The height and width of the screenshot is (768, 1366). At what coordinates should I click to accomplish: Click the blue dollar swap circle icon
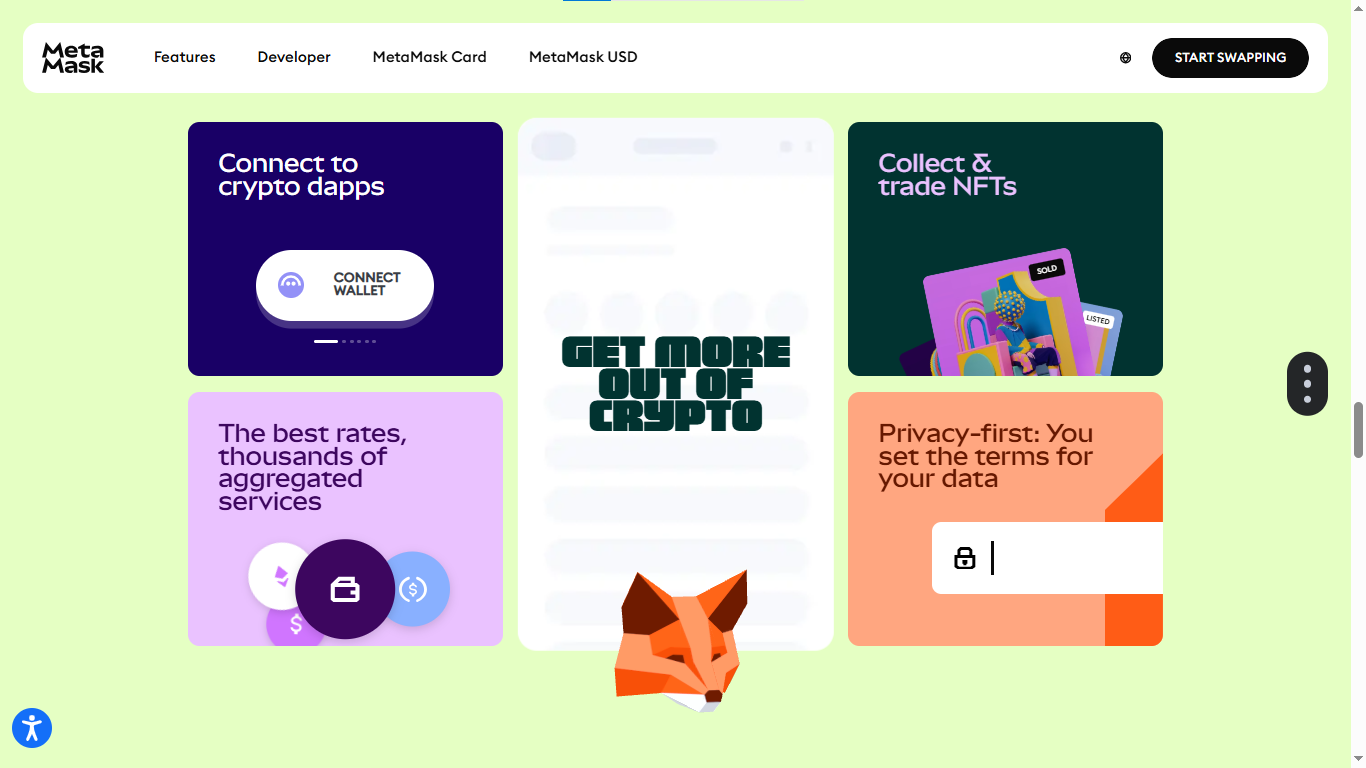pos(414,589)
